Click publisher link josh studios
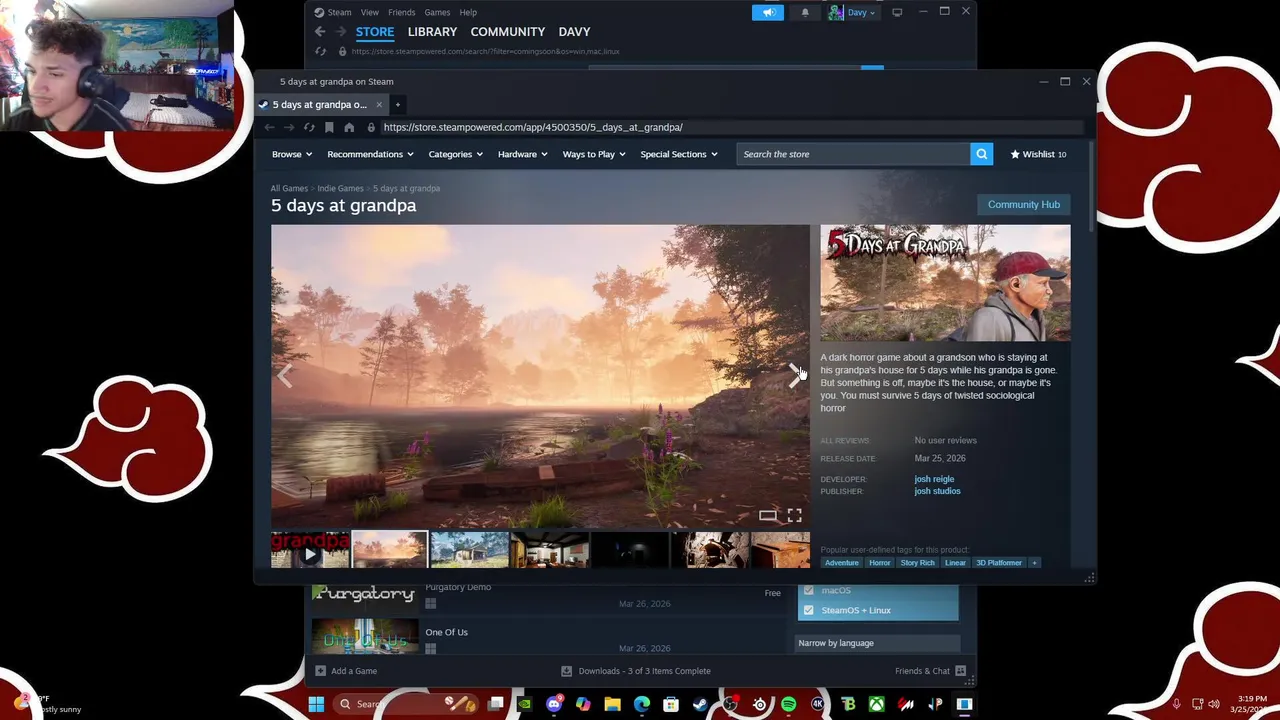Screen dimensions: 1280x720 [x=937, y=491]
